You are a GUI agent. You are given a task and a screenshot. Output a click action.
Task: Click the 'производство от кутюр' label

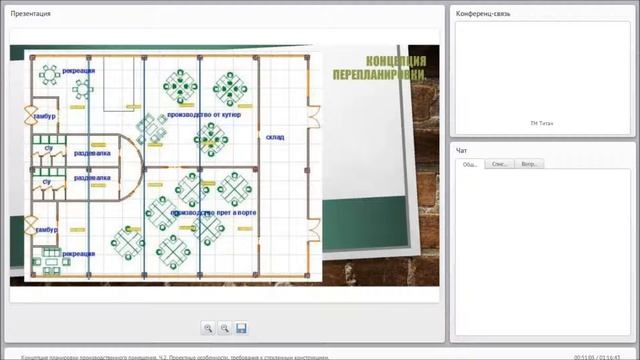pos(204,115)
